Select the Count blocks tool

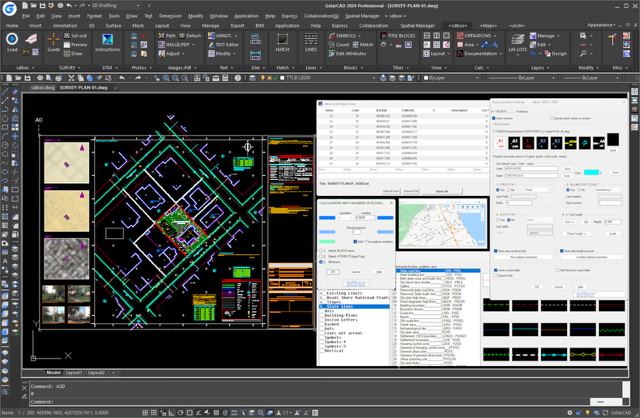(339, 44)
